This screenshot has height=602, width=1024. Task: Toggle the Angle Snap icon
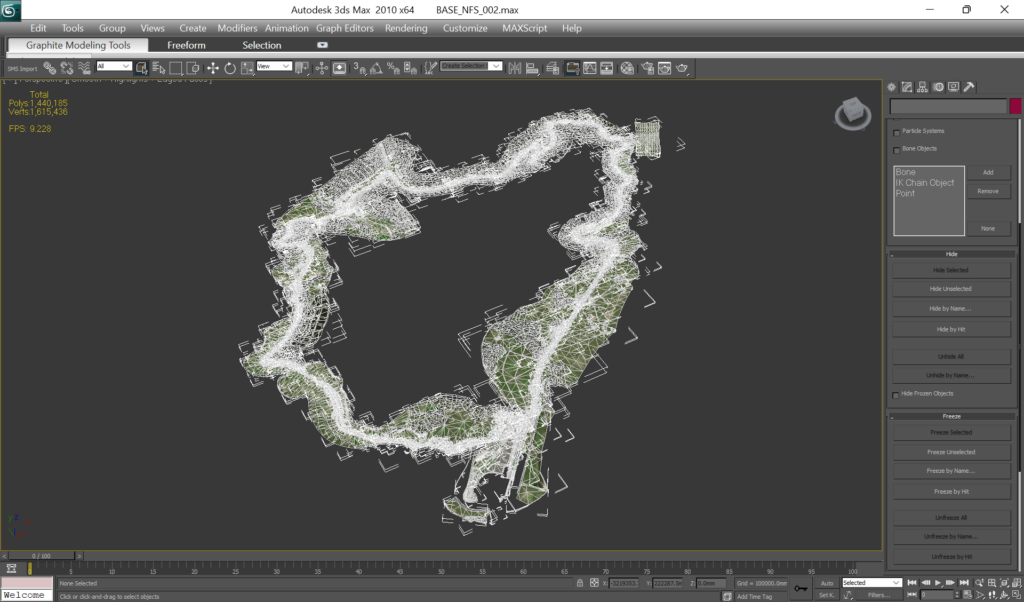click(x=376, y=68)
